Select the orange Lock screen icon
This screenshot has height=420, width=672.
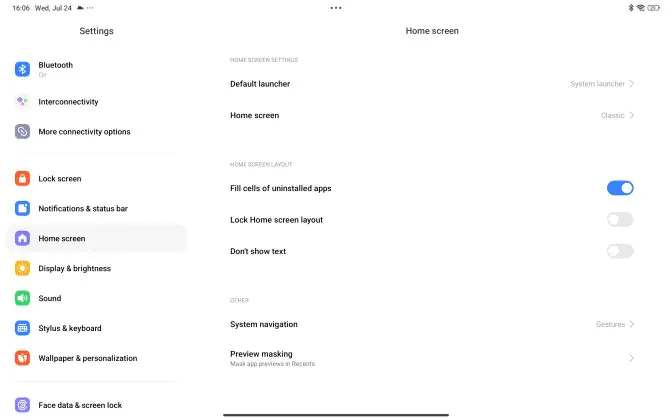click(22, 178)
